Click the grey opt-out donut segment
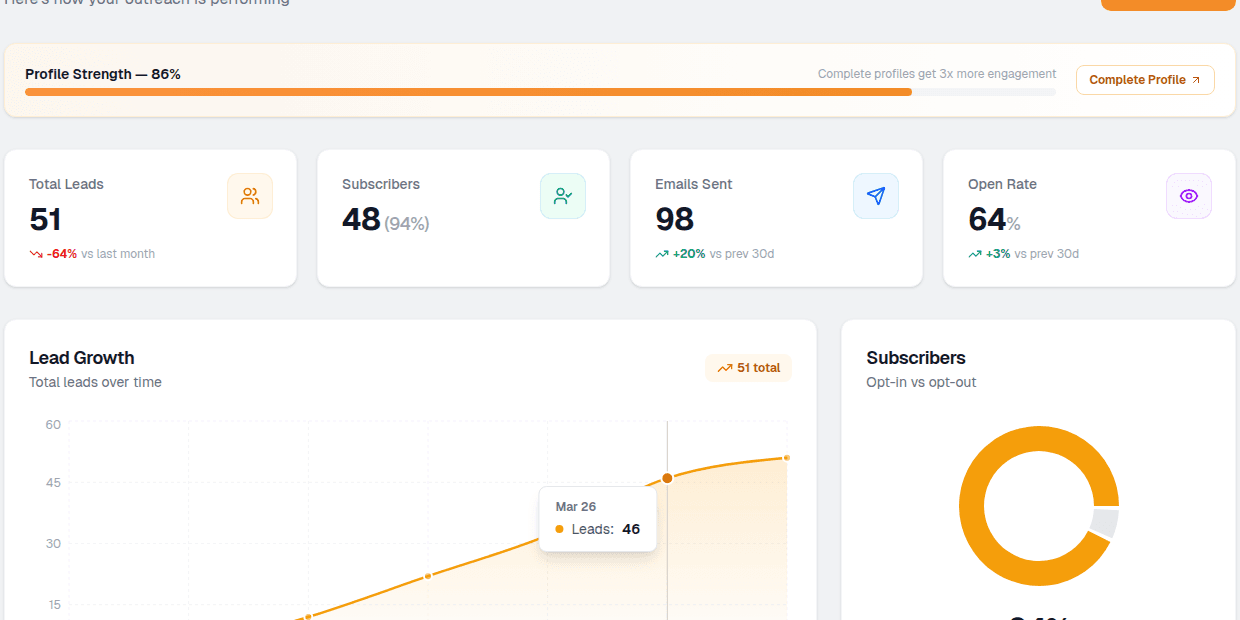 click(1104, 523)
